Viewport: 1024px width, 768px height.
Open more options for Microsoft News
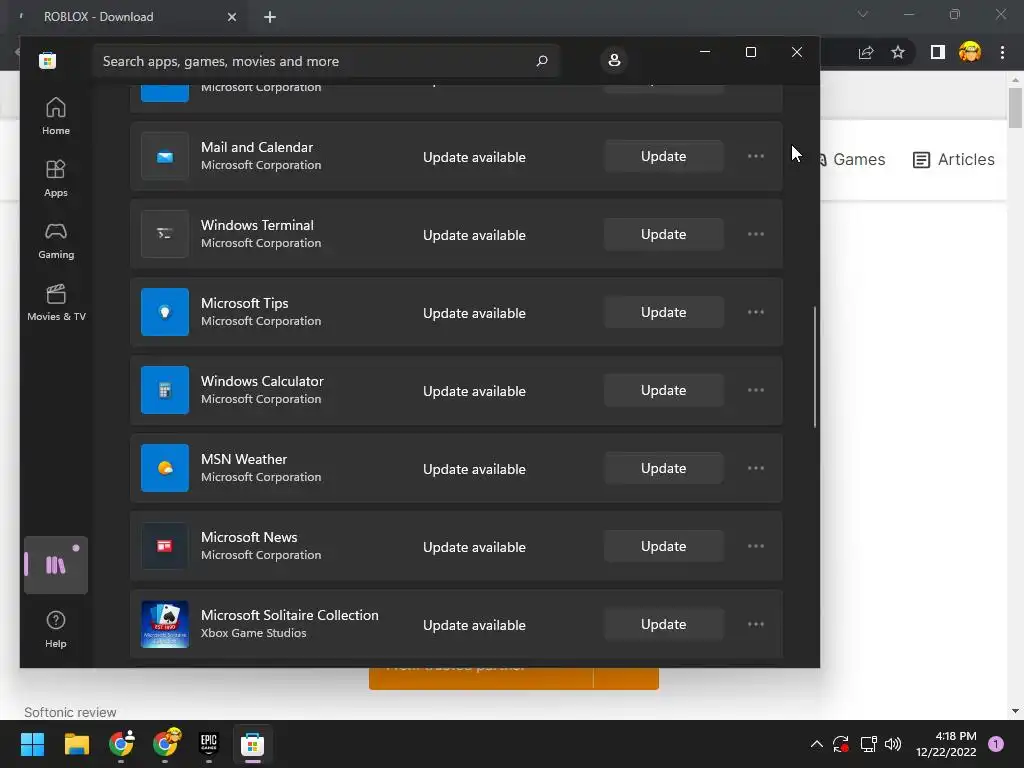tap(756, 546)
